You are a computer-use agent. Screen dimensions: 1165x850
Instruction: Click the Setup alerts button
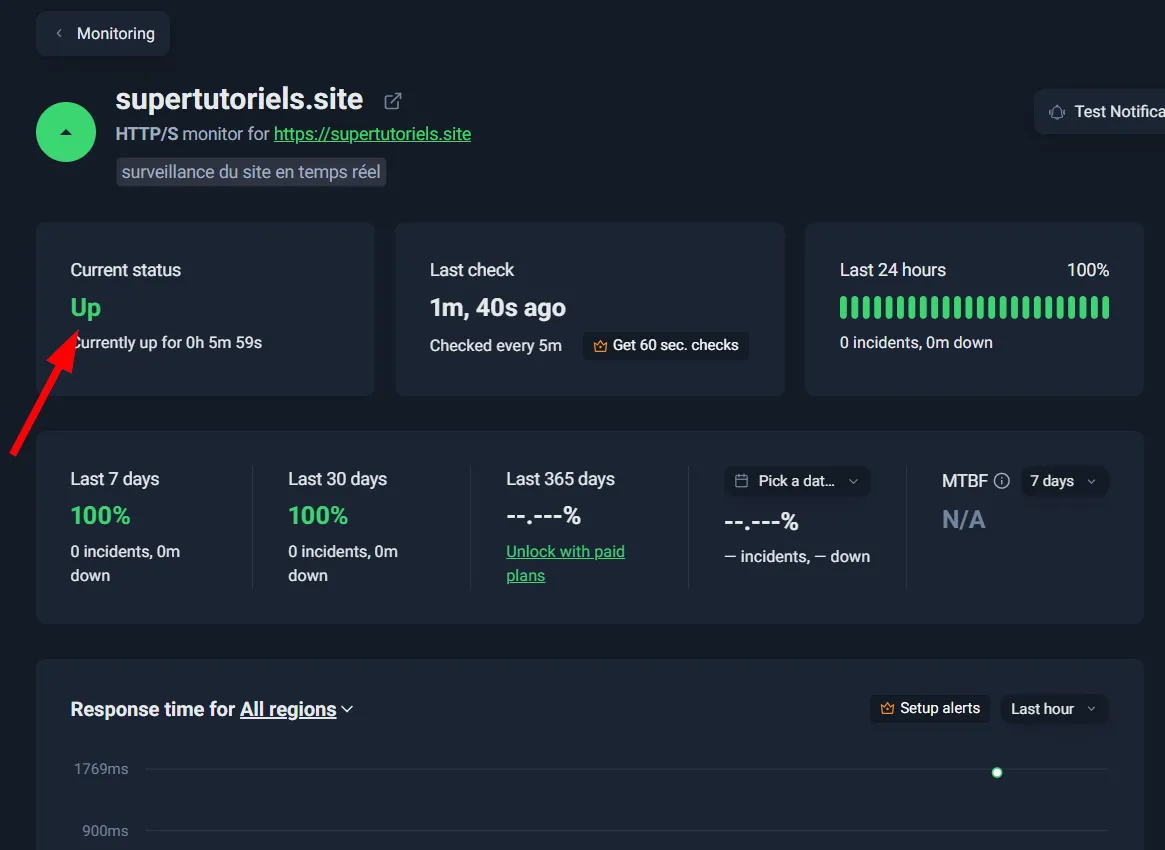click(929, 708)
